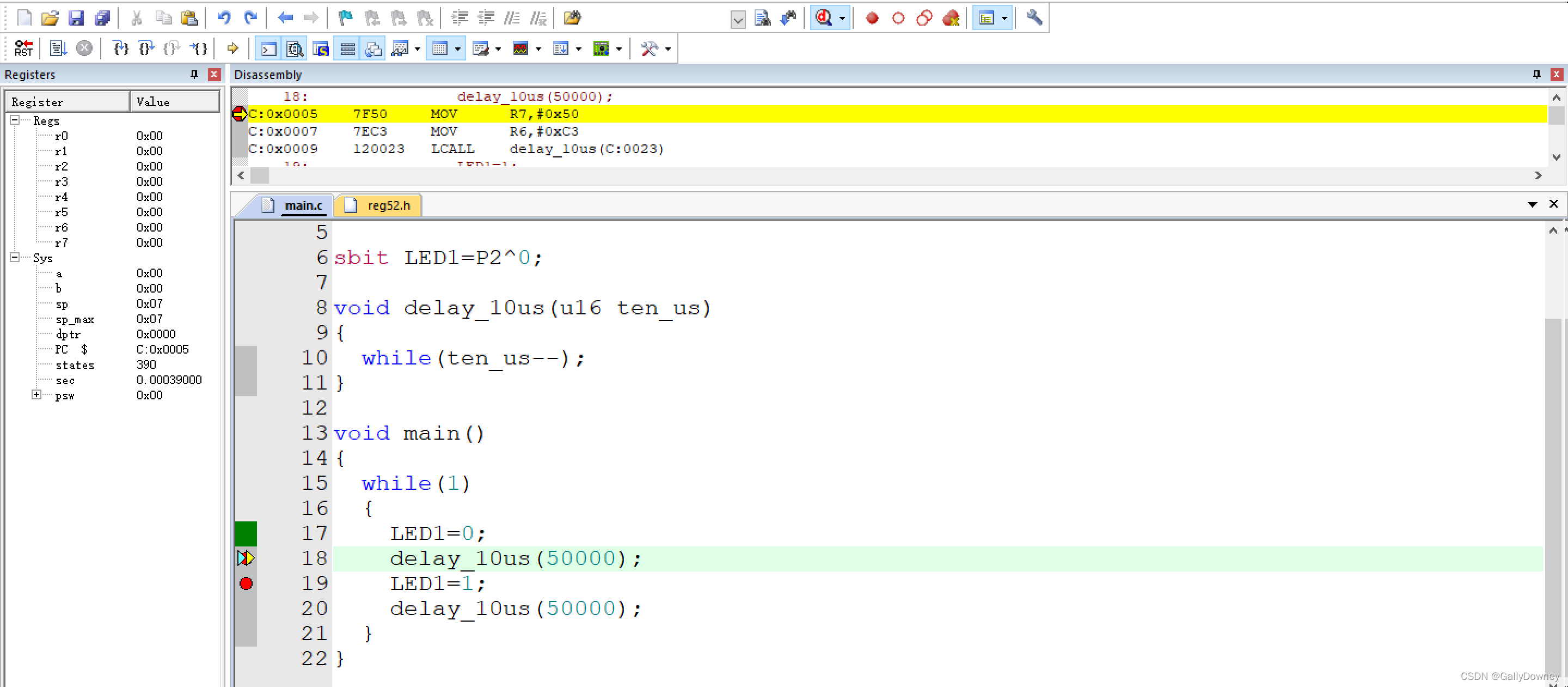Screen dimensions: 1568x687
Task: Click the RST reset CPU icon
Action: click(x=23, y=48)
